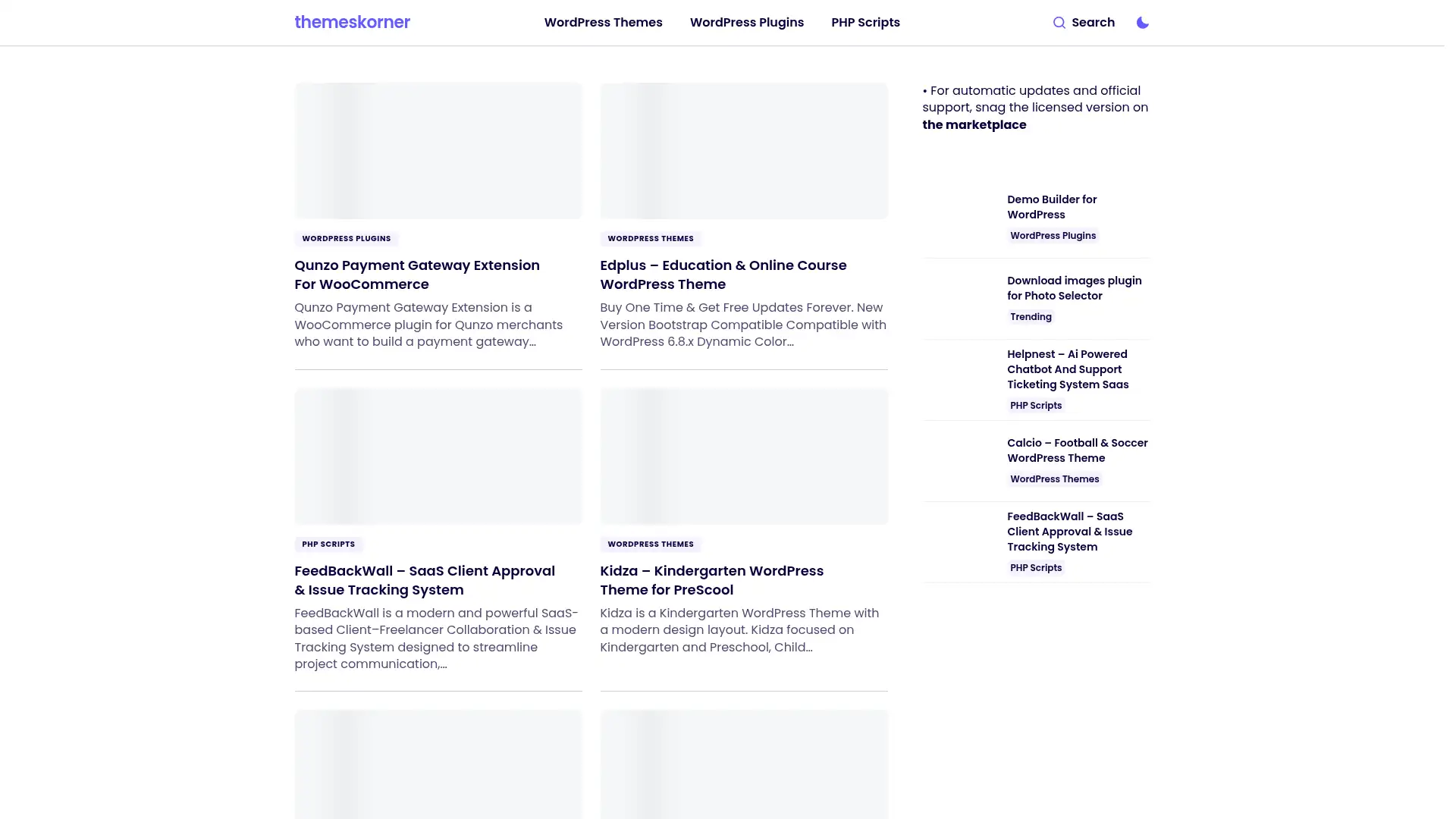Select Calcio Football & Soccer WordPress Theme
The width and height of the screenshot is (1456, 819).
1076,450
